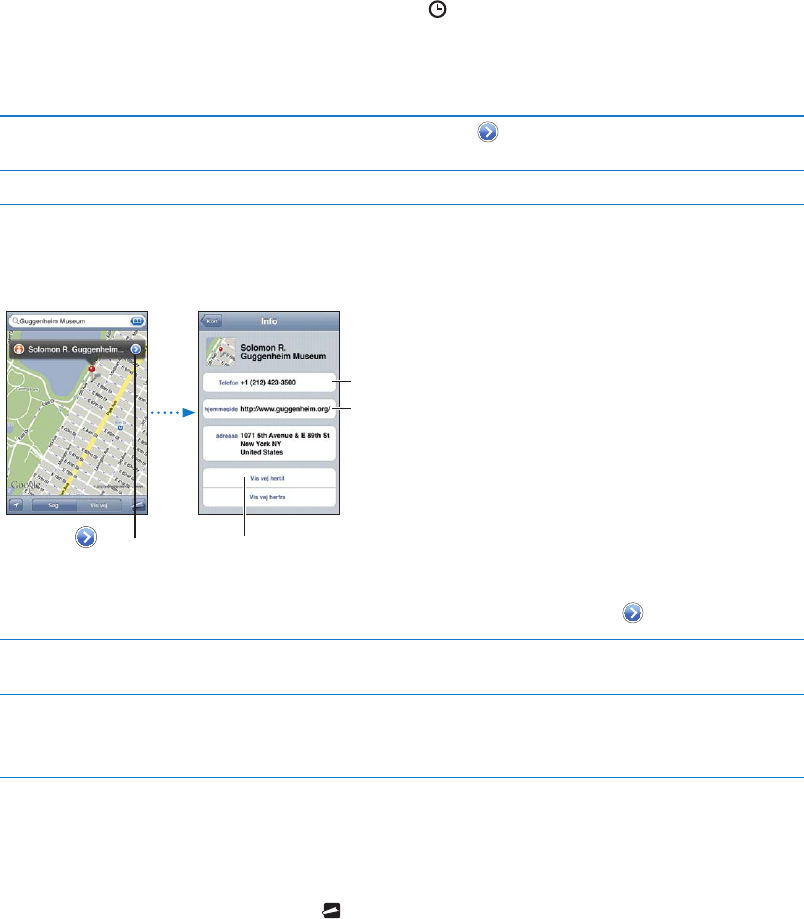804x919 pixels.
Task: Tap the adresse row 1071 5th Avenue
Action: [x=270, y=444]
